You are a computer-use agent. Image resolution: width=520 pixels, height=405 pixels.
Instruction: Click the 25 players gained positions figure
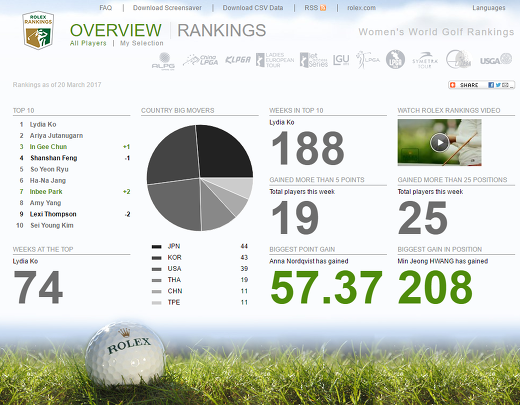tap(423, 218)
